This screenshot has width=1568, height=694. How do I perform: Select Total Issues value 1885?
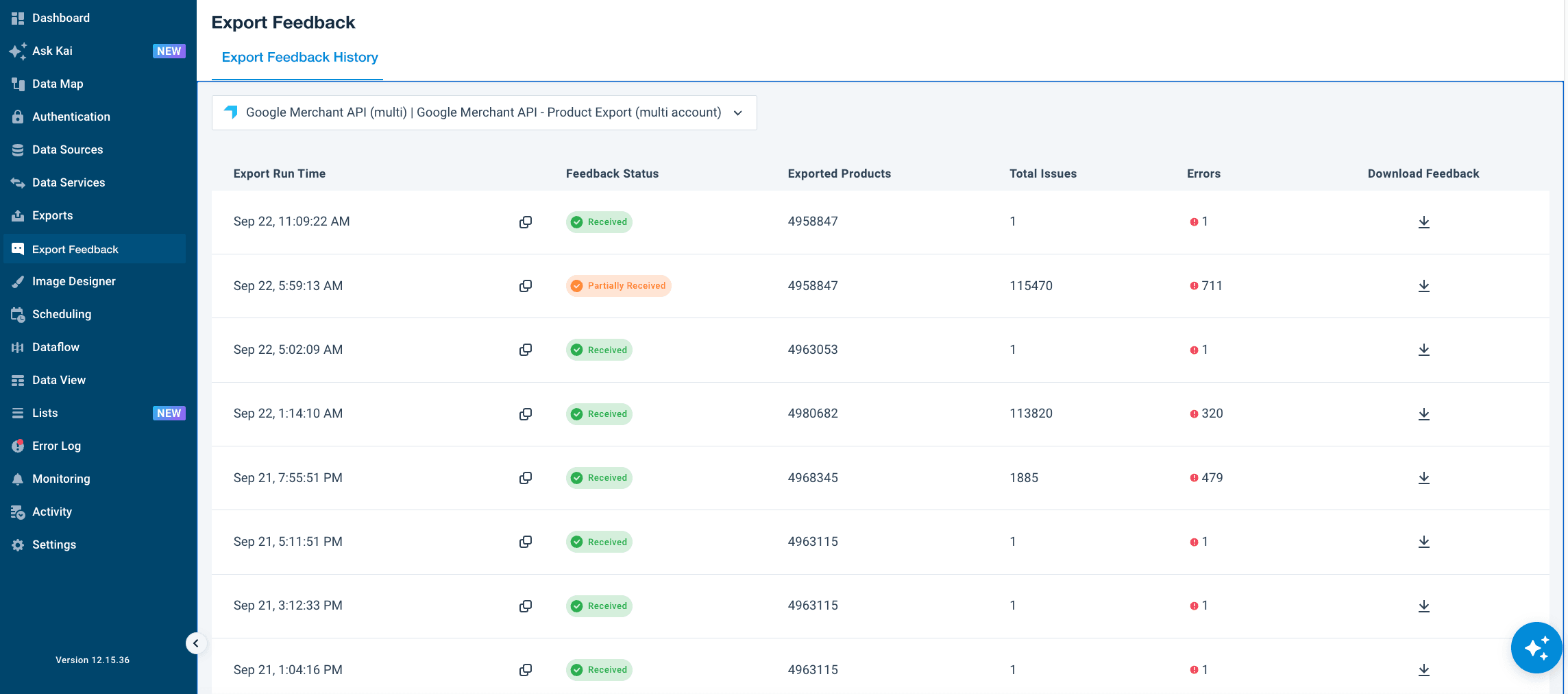click(x=1024, y=478)
